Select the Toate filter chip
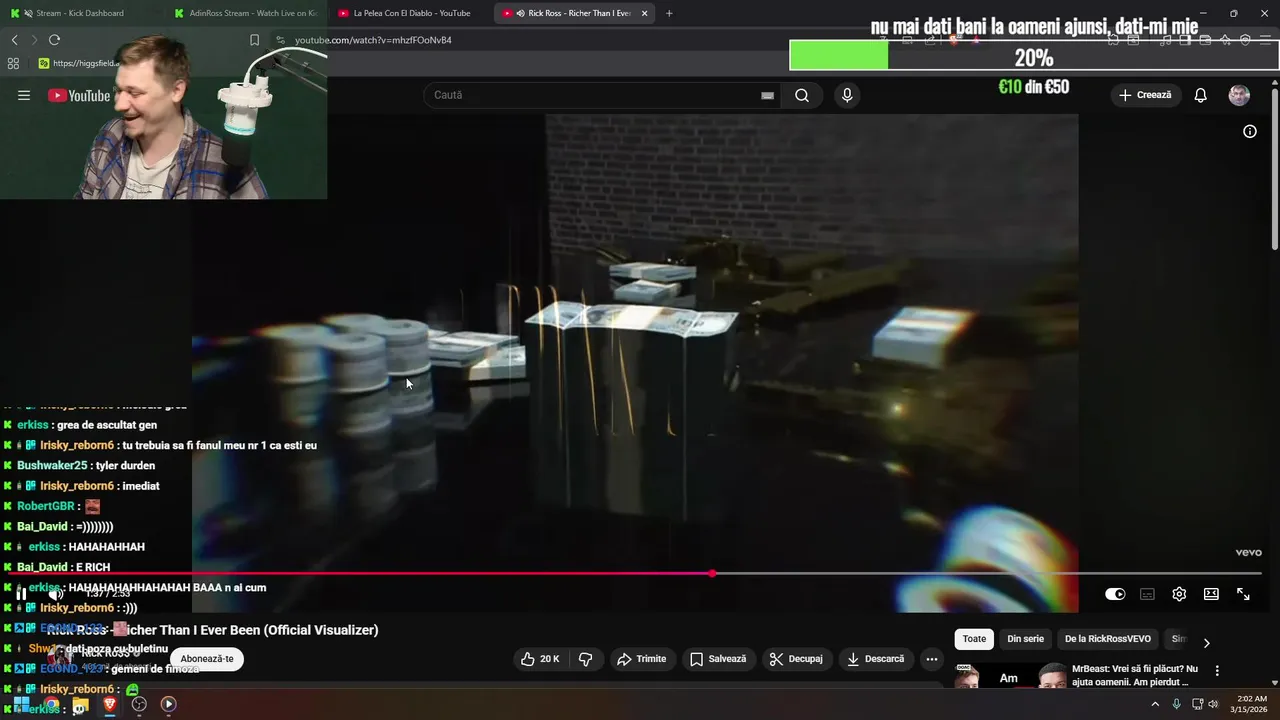Screen dimensions: 1280x720 (974, 639)
